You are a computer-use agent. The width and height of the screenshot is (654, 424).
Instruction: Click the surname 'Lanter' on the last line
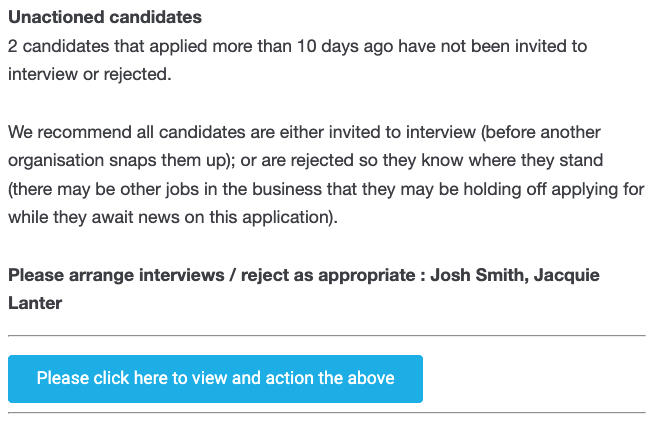point(35,303)
